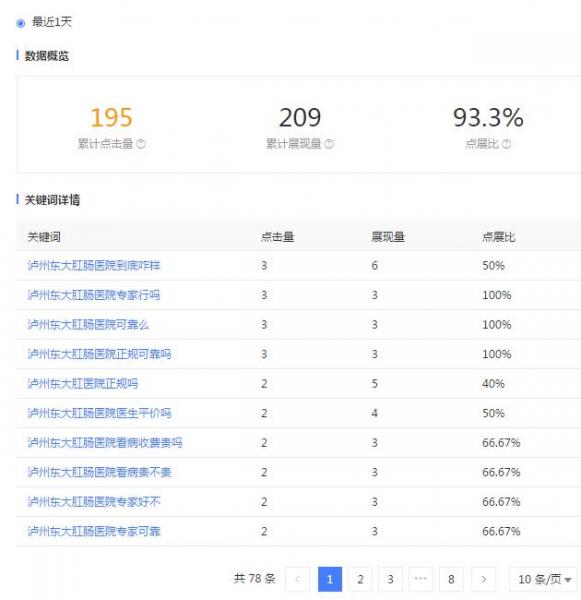Image resolution: width=581 pixels, height=600 pixels.
Task: Jump to last page 8
Action: click(x=451, y=579)
